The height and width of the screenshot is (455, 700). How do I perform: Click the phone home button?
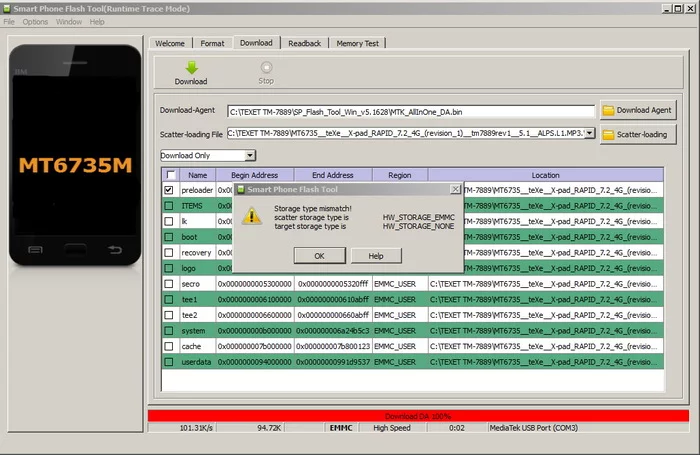[x=75, y=249]
